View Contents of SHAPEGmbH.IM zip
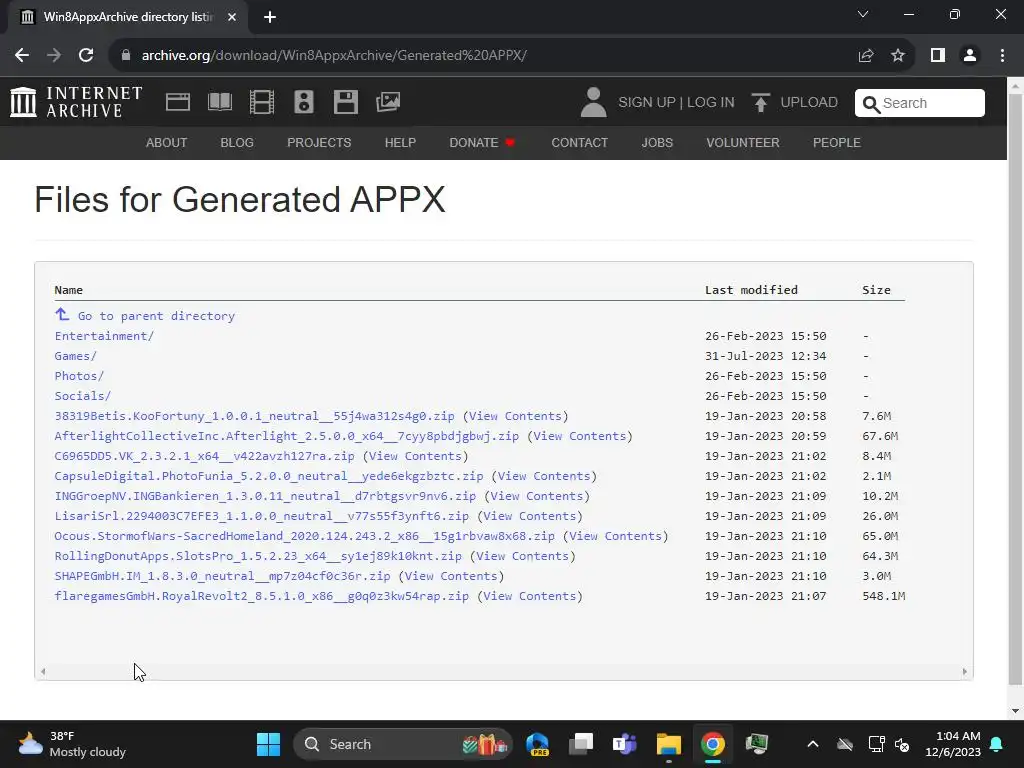This screenshot has width=1024, height=768. [451, 576]
